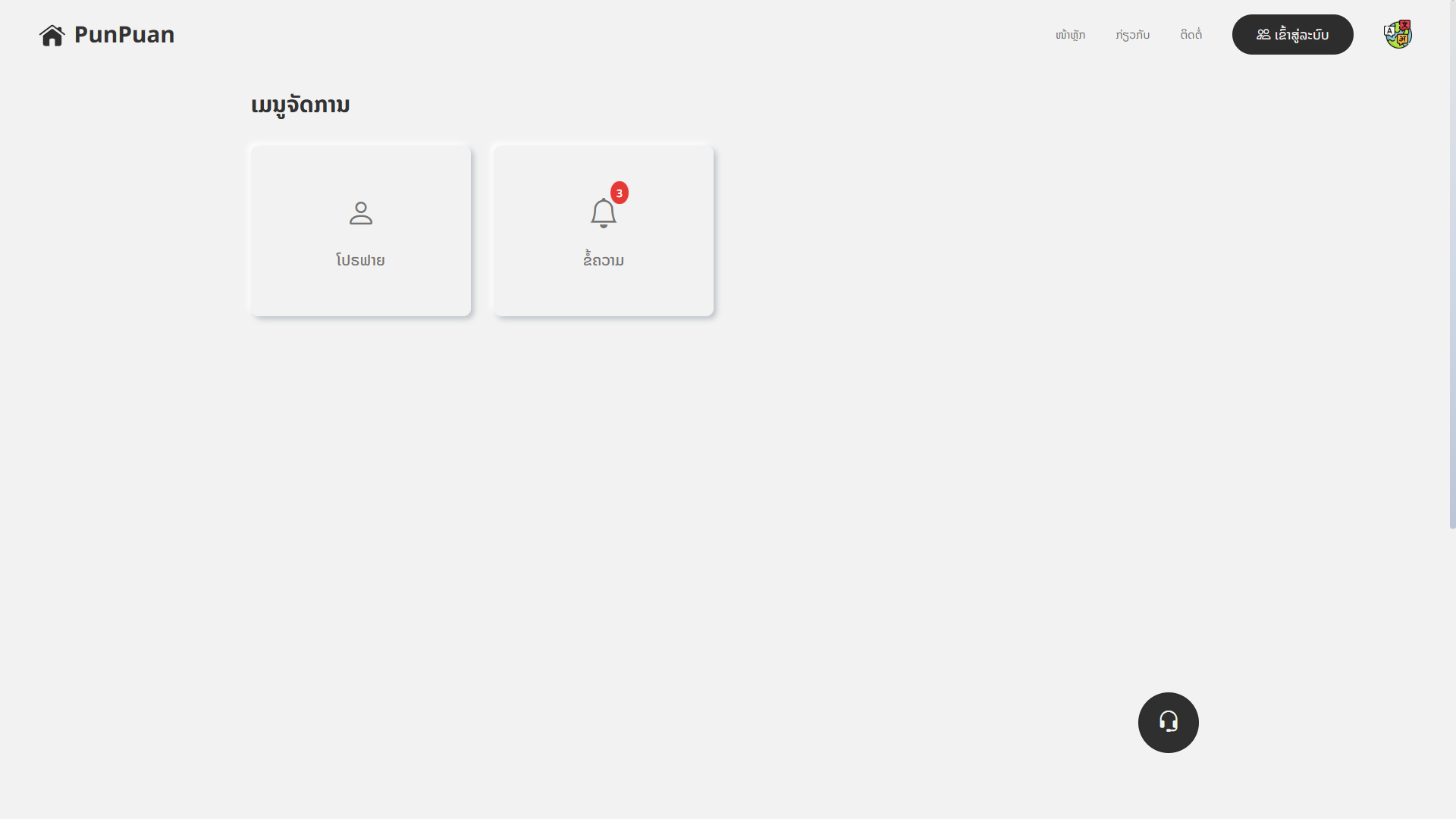This screenshot has height=819, width=1456.
Task: Click the page vertical scrollbar thumb
Action: click(x=1452, y=265)
